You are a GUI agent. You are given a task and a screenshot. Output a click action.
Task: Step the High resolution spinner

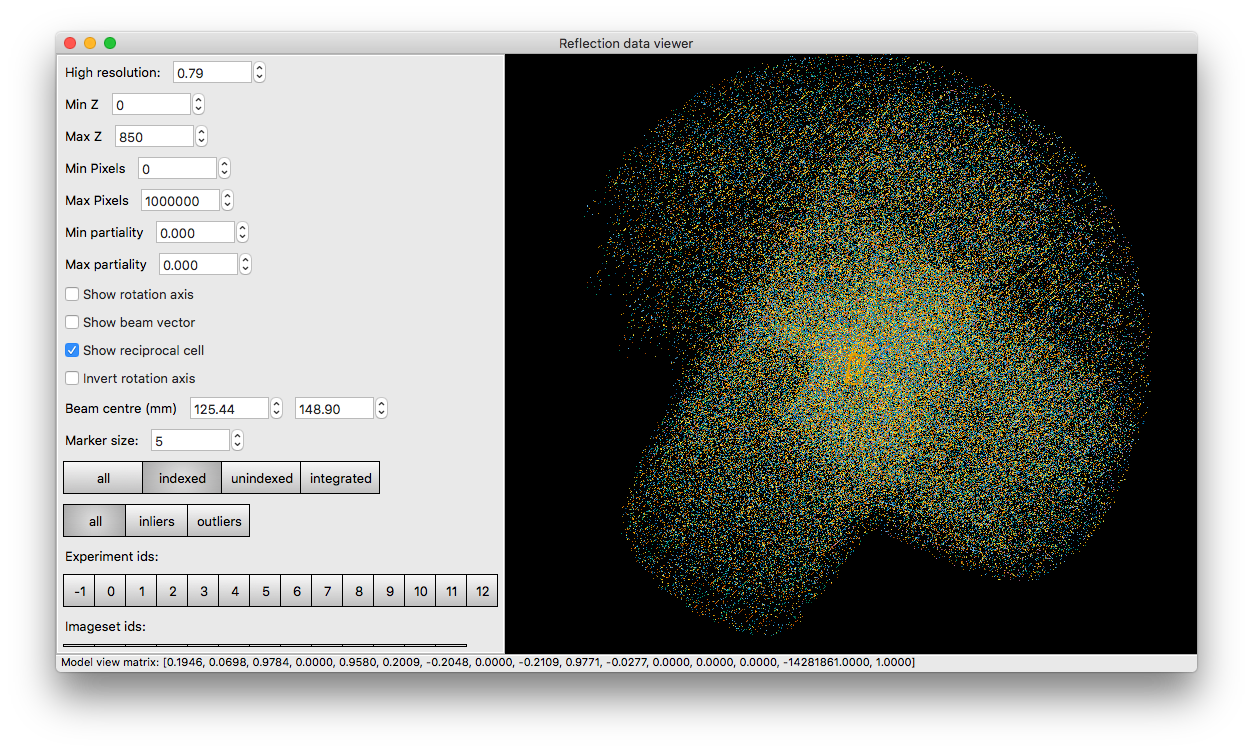[260, 72]
